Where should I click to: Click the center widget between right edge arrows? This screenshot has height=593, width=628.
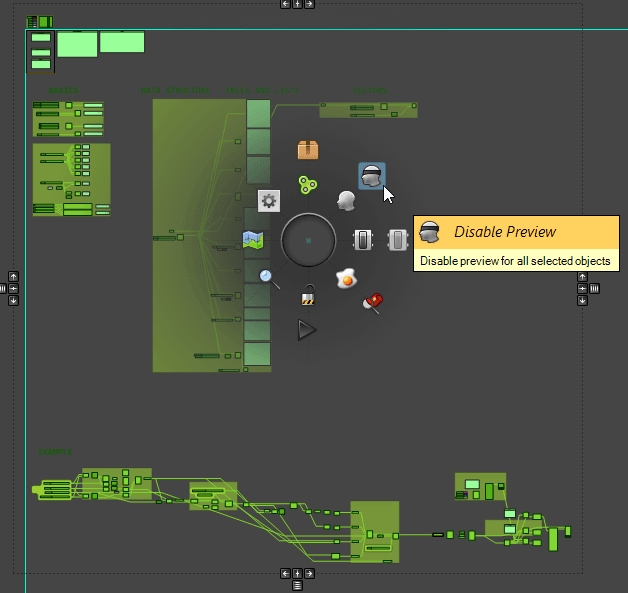click(582, 288)
